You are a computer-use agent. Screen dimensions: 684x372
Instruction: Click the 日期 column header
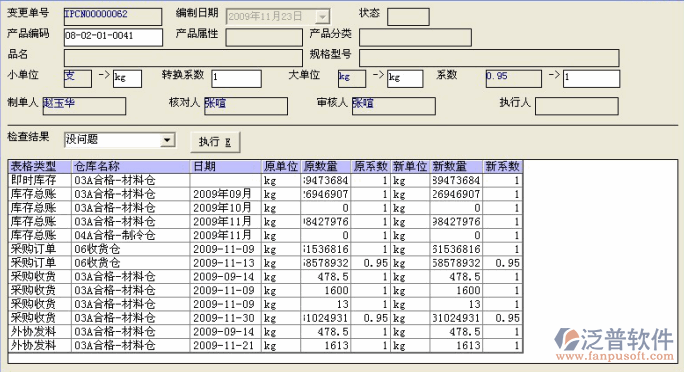point(226,167)
